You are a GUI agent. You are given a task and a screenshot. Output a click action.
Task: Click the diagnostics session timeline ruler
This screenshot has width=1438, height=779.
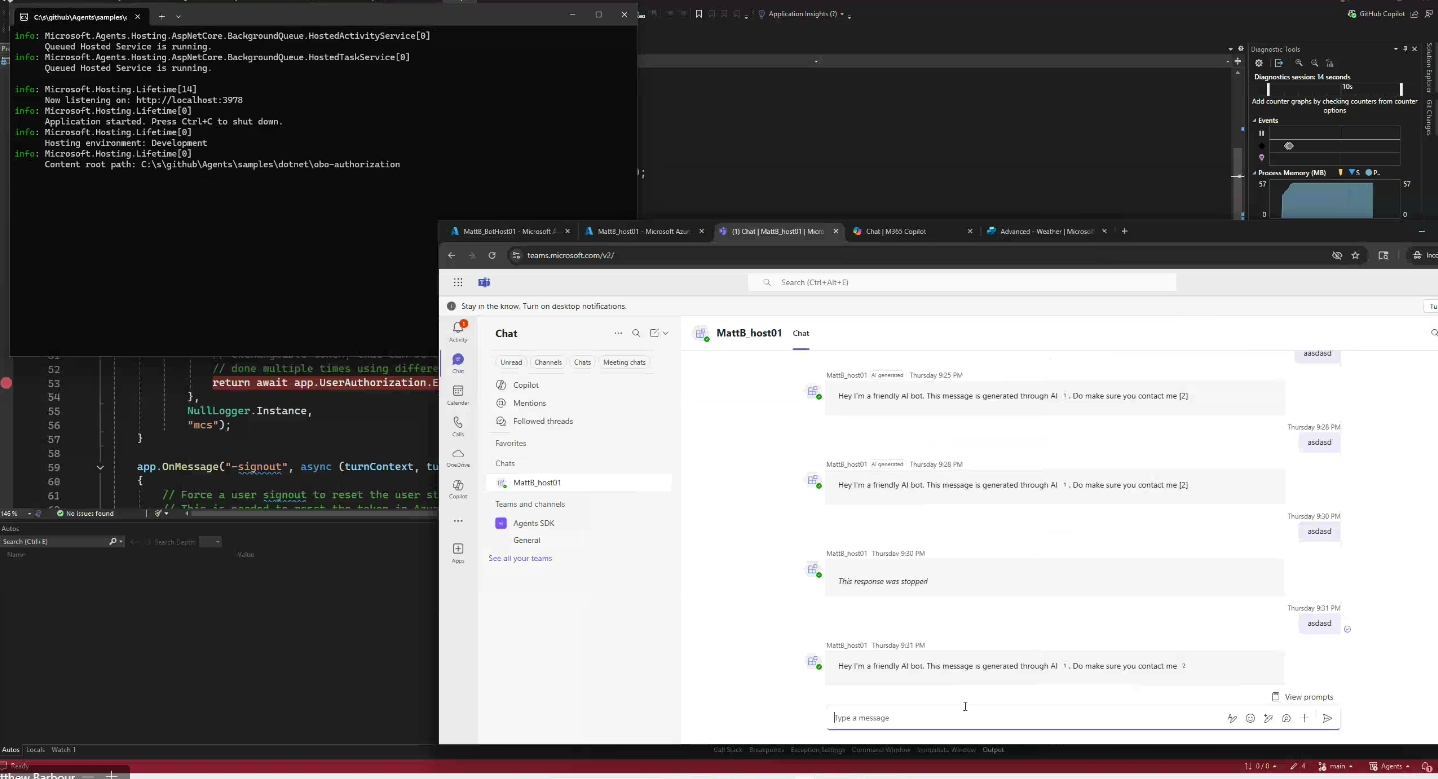1334,89
